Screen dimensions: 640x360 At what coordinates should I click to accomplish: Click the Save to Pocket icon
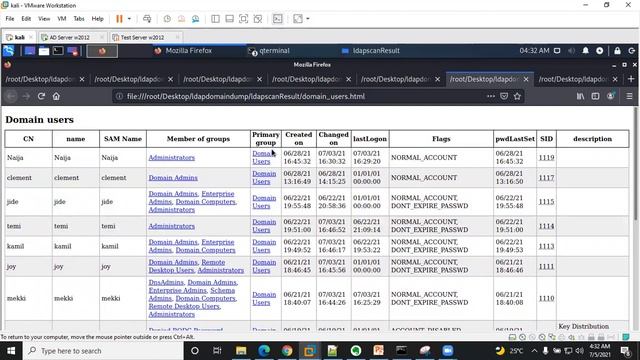click(x=504, y=96)
